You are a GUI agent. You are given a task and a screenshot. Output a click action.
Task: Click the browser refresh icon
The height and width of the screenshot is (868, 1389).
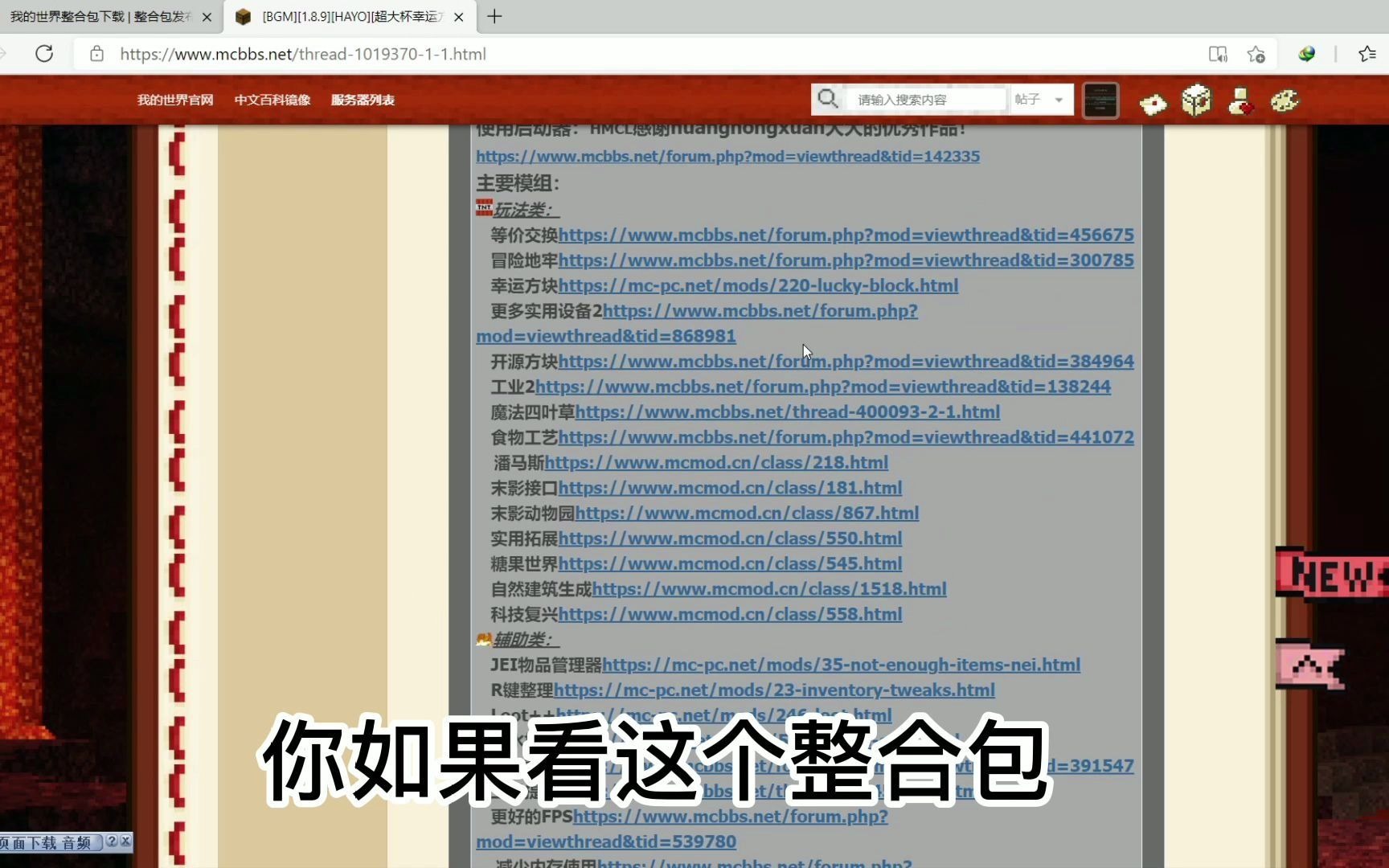[x=44, y=53]
